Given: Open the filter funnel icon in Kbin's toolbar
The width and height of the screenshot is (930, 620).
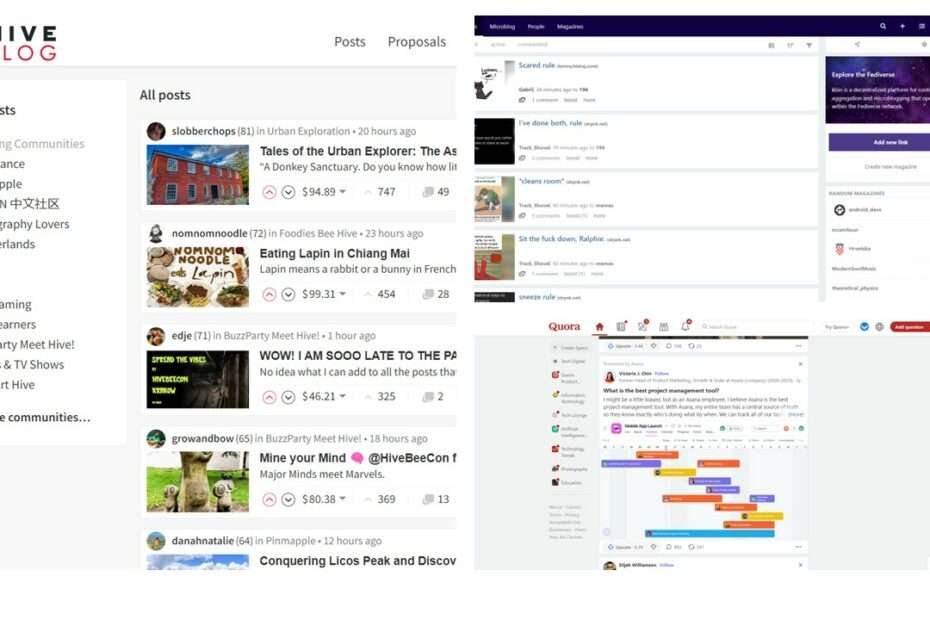Looking at the screenshot, I should [809, 45].
